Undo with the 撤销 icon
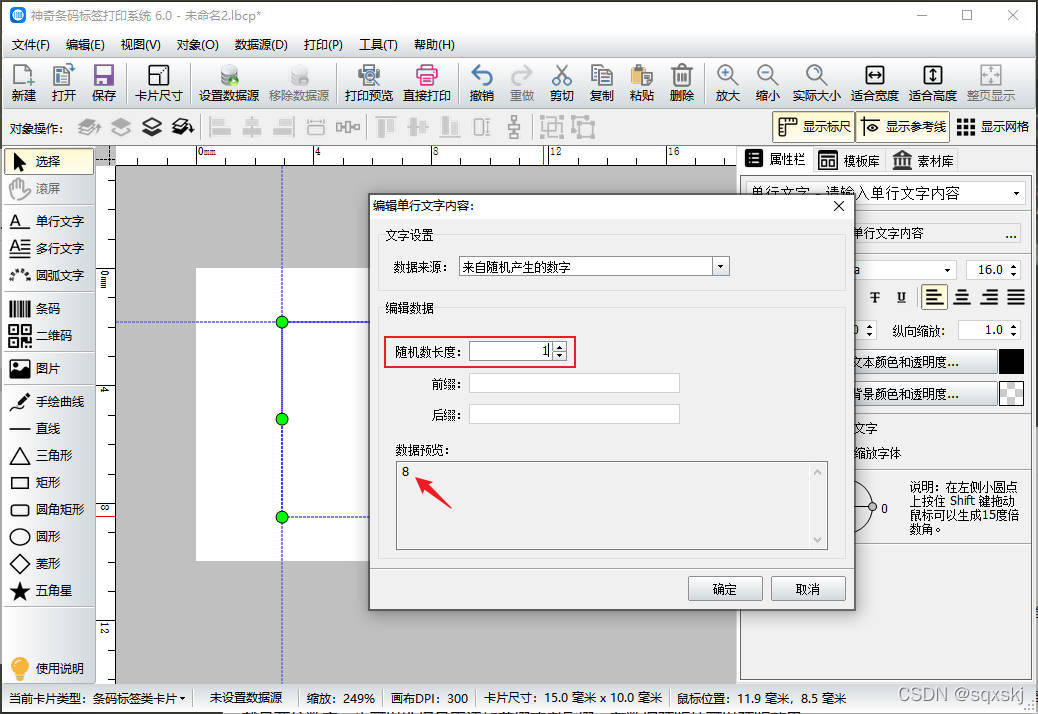Screen dimensions: 1038x714 point(482,83)
